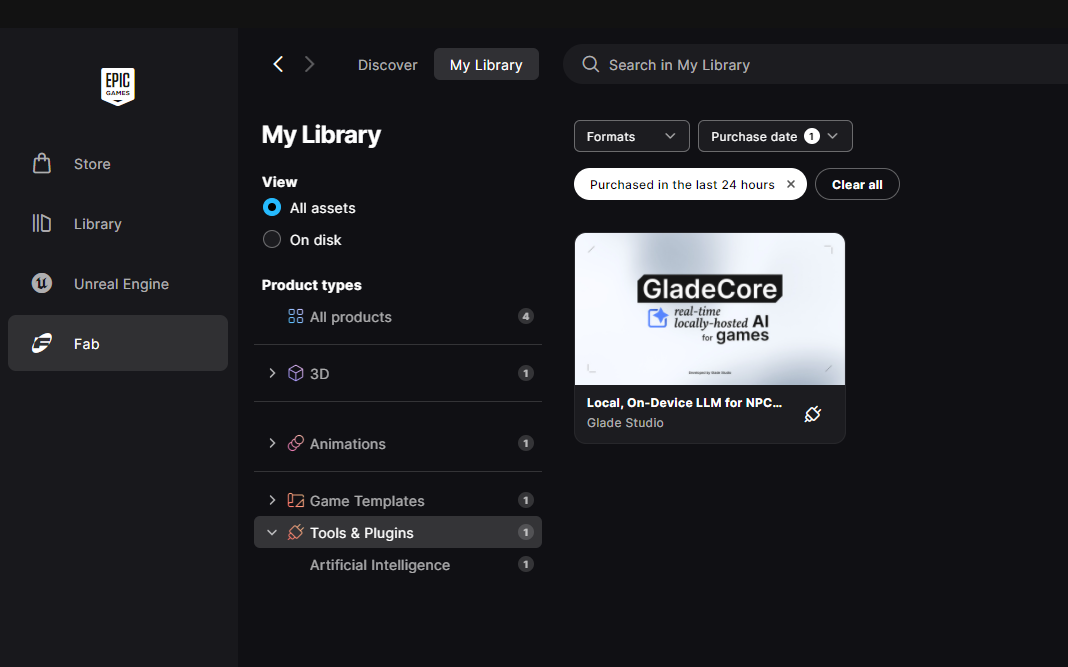Select the Tools & Plugins product type

(x=398, y=532)
